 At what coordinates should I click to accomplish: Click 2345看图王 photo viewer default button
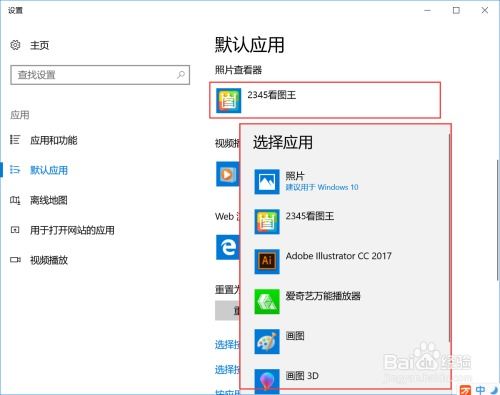(x=325, y=100)
